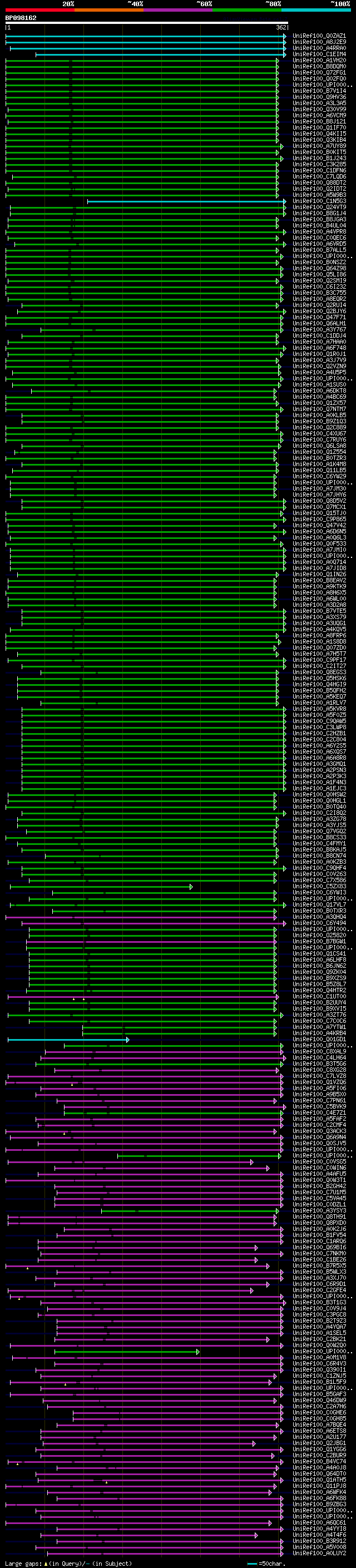Click the UniRef100_Q7NTH7 label
Screen dimensions: 356x1568
coord(319,409)
